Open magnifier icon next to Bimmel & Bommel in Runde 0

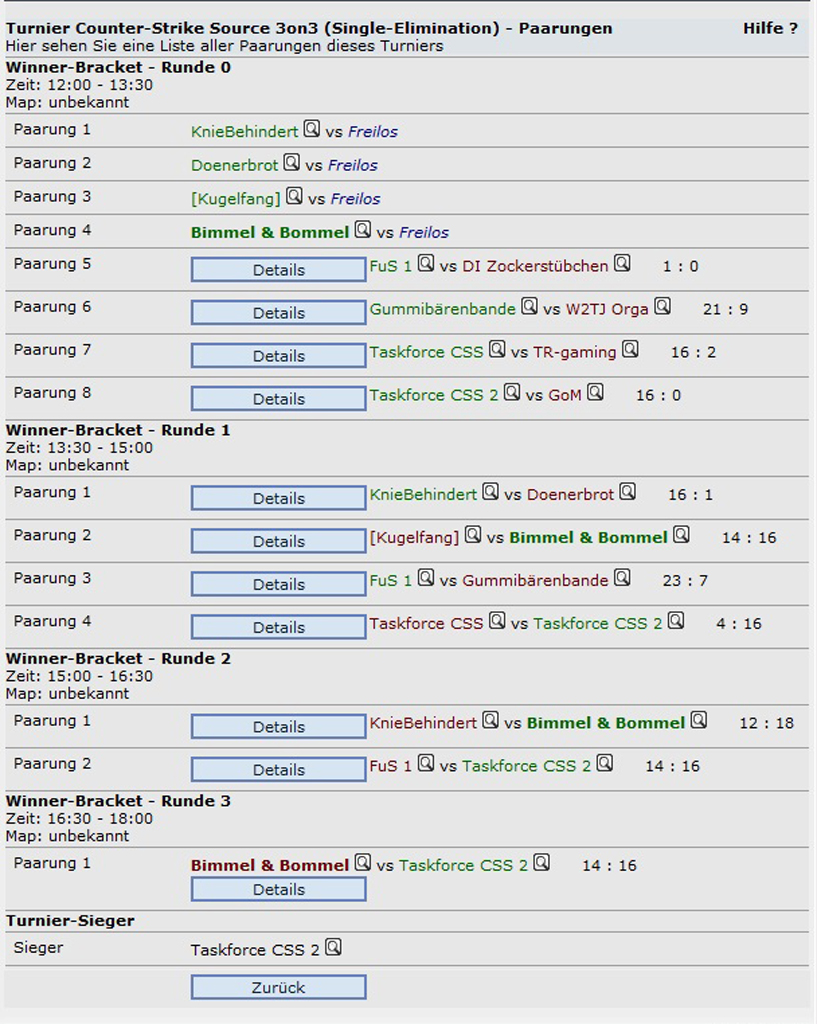coord(363,229)
